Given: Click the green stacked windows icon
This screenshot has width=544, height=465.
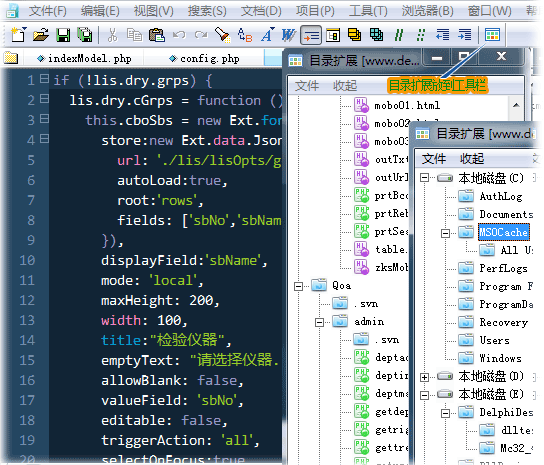Looking at the screenshot, I should (x=376, y=35).
